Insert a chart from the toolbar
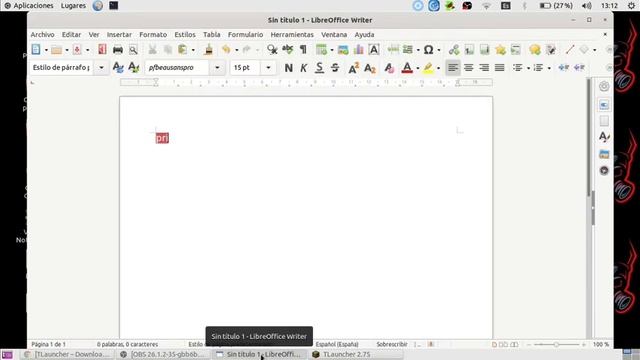Viewport: 640px width, 360px height. [359, 50]
